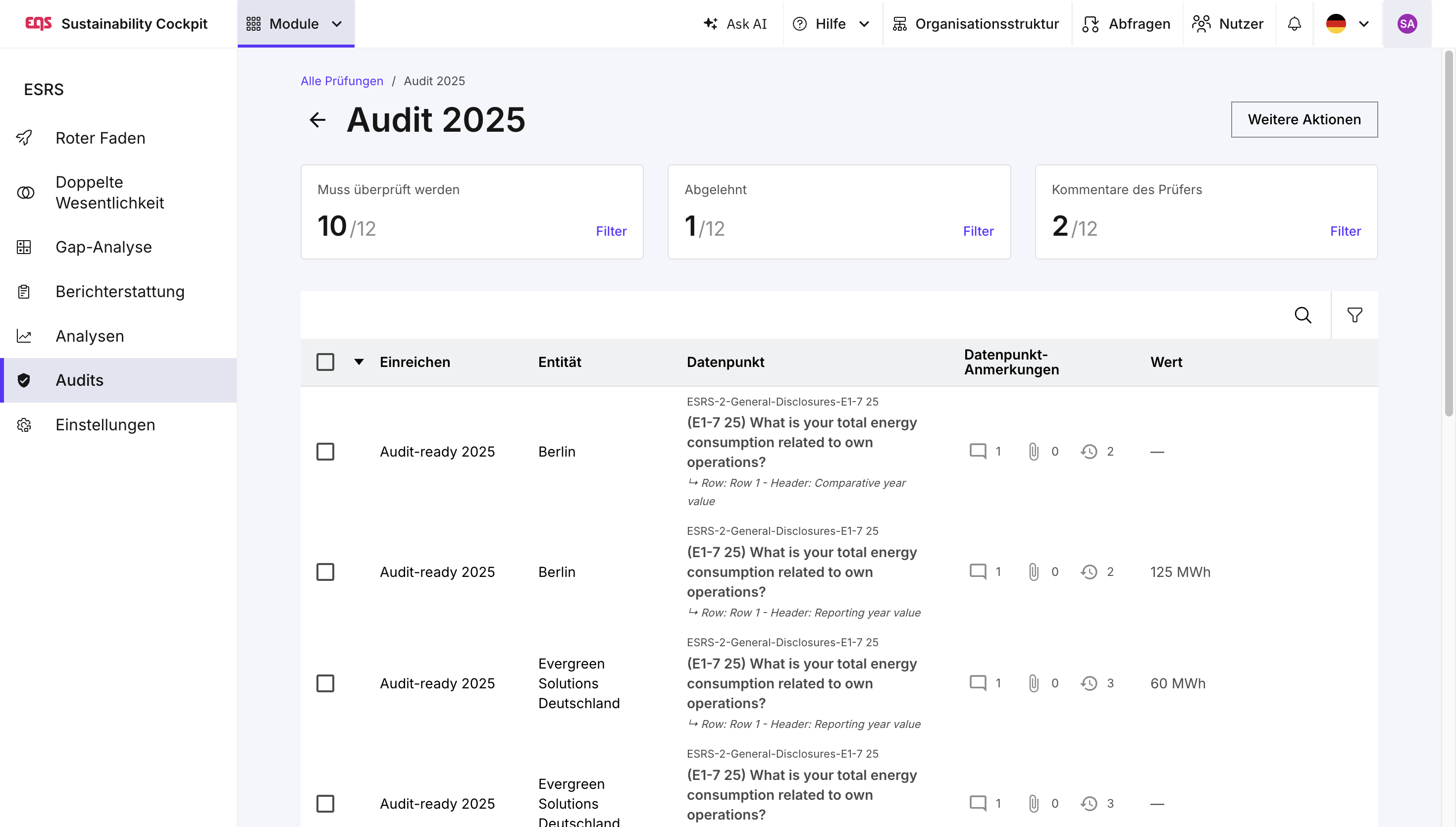Open the bulk selection dropdown arrow
The image size is (1456, 827).
click(359, 362)
